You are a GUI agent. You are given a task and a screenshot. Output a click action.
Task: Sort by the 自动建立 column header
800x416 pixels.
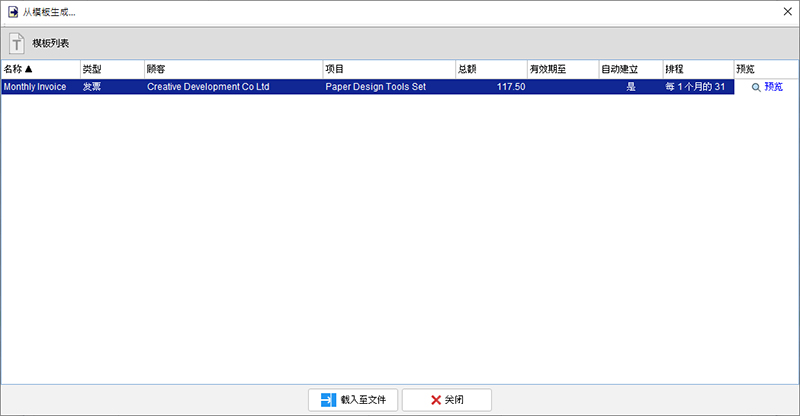coord(631,69)
